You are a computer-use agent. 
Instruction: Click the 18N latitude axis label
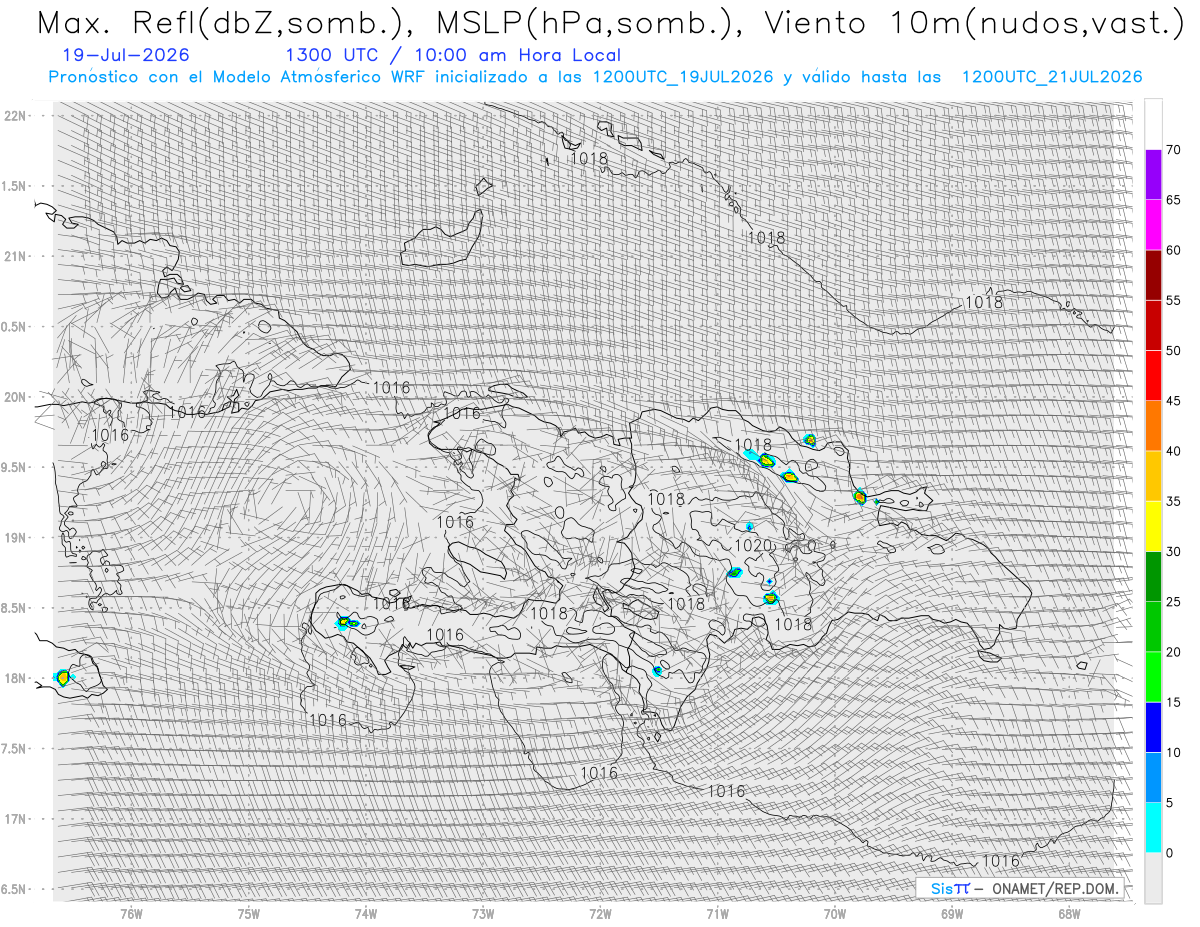click(x=16, y=678)
